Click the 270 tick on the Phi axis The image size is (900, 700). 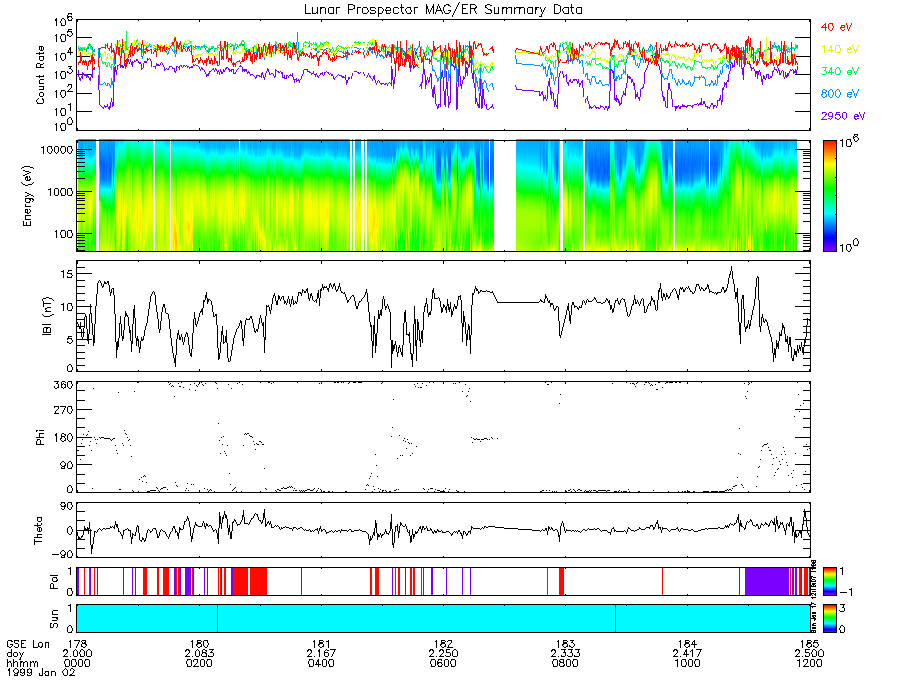63,410
